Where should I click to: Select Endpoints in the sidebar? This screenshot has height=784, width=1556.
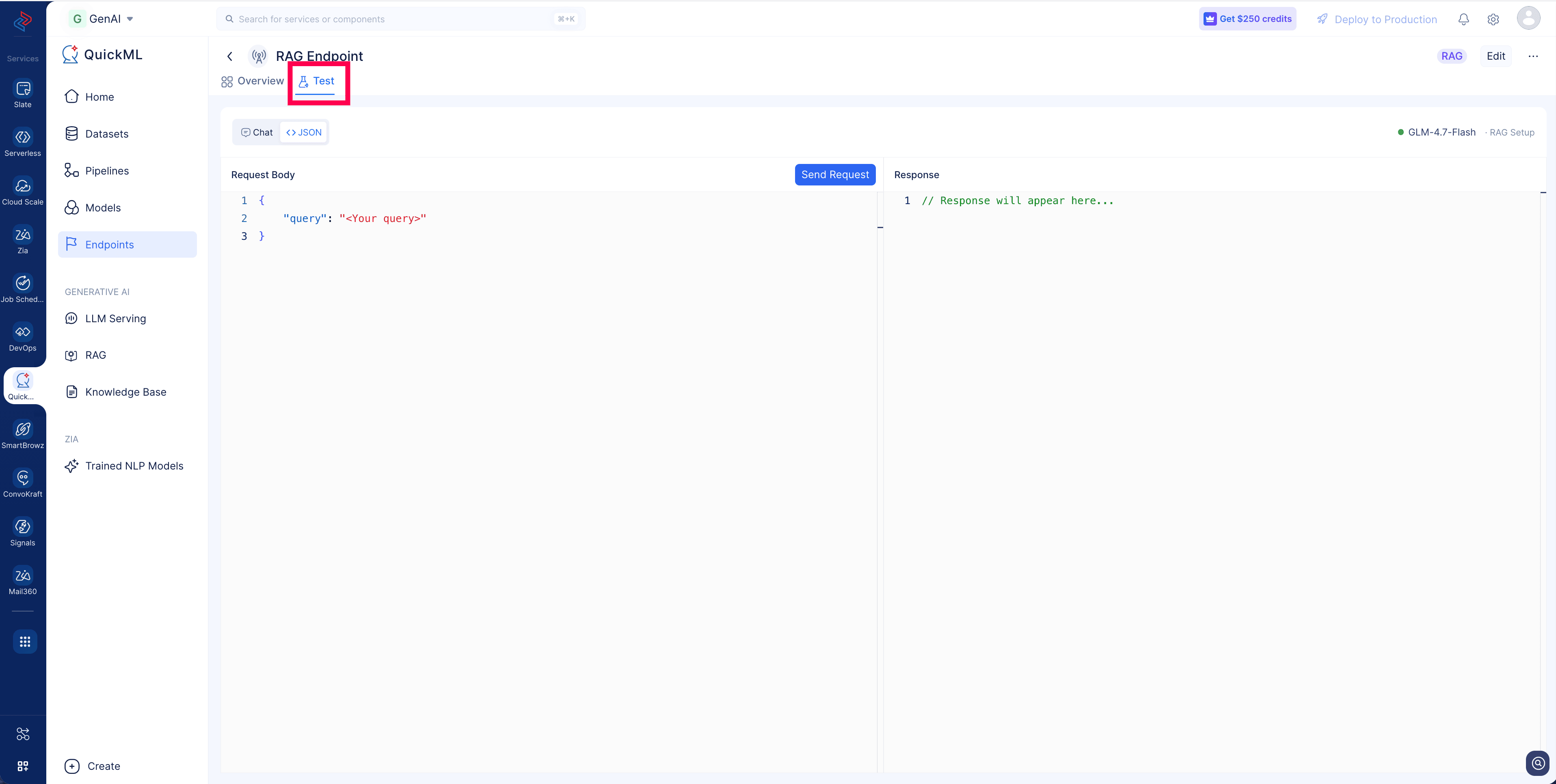(x=128, y=244)
